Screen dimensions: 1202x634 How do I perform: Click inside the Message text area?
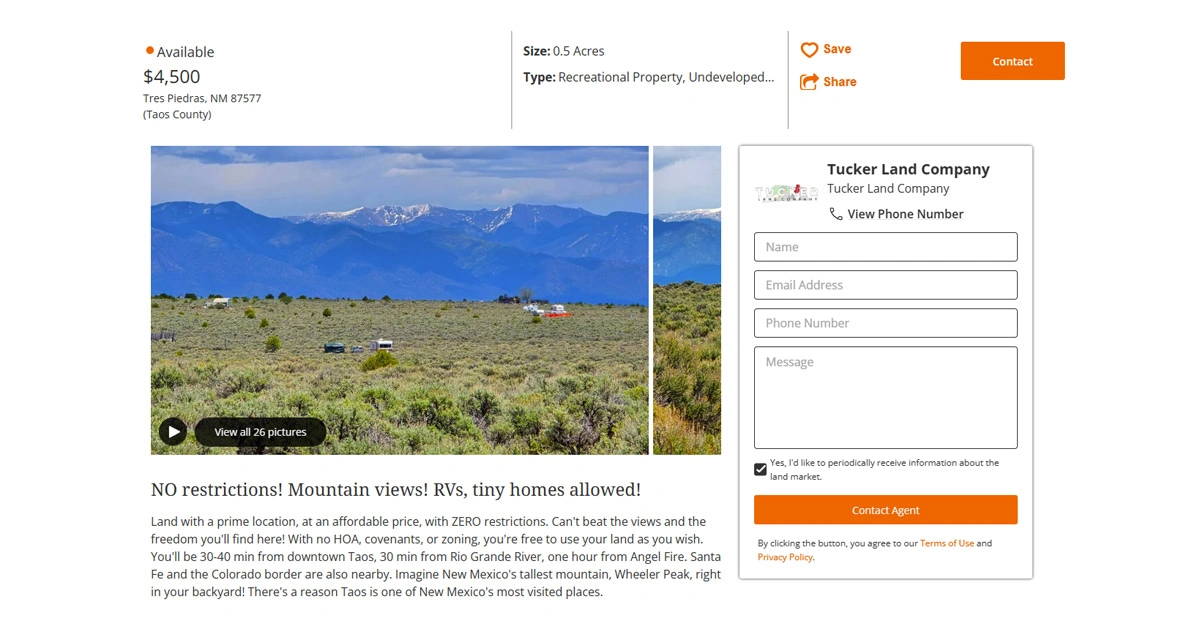tap(885, 397)
